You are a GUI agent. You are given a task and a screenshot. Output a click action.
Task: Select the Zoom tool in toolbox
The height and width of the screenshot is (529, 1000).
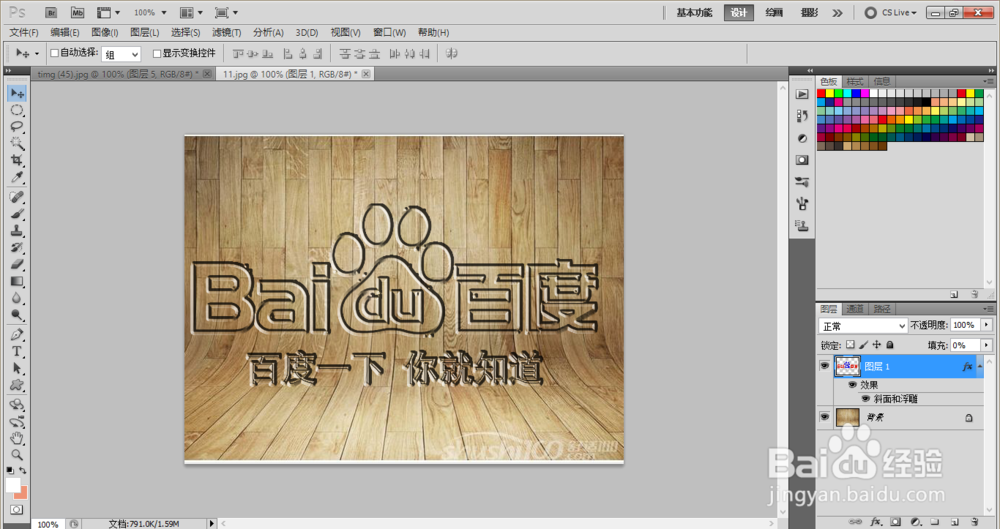click(x=17, y=454)
